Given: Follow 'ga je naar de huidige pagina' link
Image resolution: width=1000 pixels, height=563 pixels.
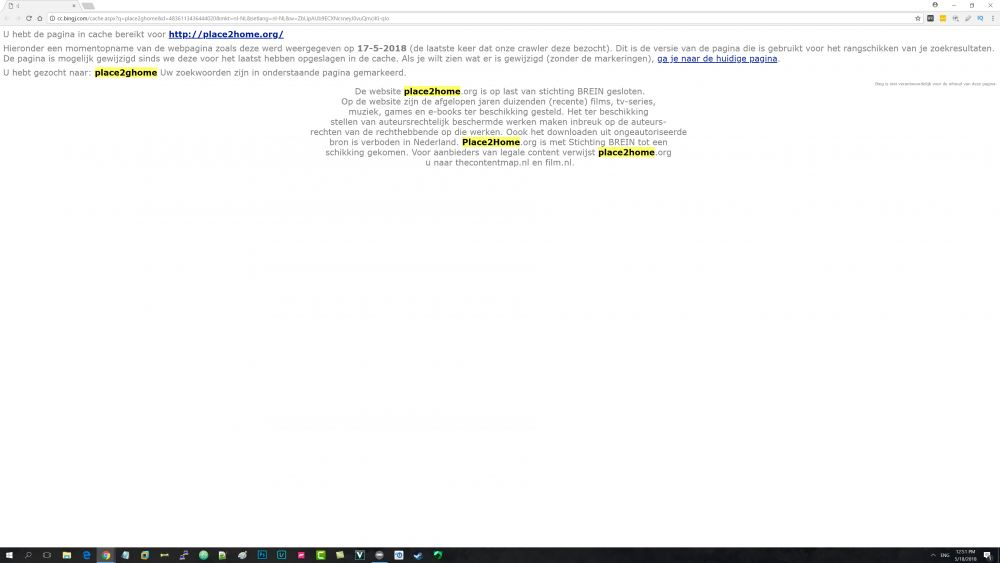Looking at the screenshot, I should coord(716,59).
